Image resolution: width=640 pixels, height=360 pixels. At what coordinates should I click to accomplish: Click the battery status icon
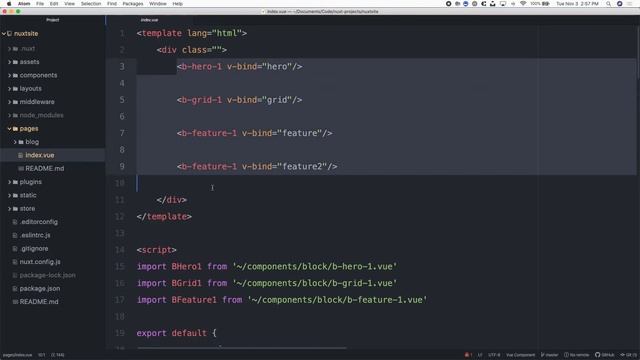pos(545,4)
